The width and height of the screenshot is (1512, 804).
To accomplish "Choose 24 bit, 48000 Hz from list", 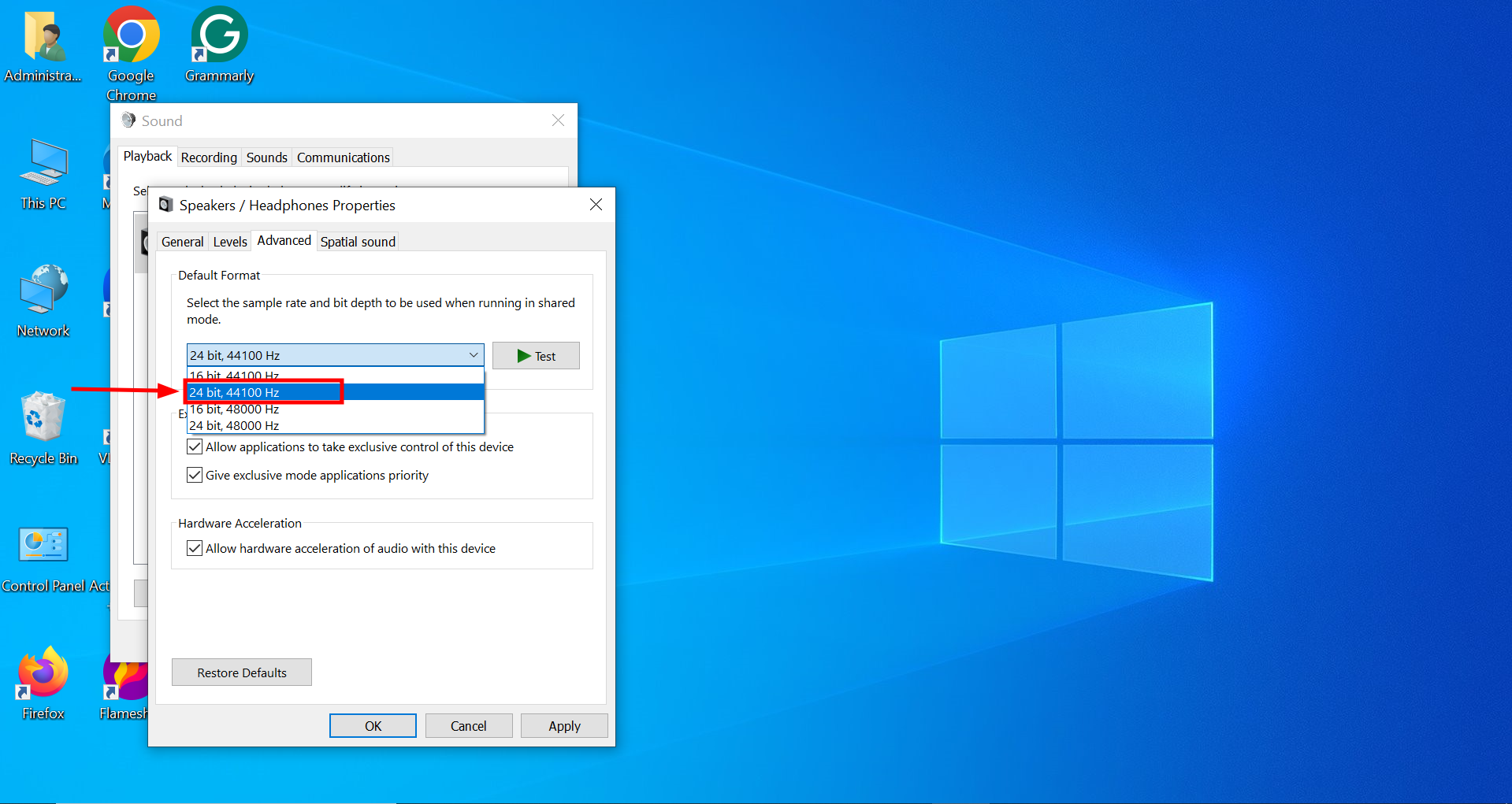I will [235, 426].
